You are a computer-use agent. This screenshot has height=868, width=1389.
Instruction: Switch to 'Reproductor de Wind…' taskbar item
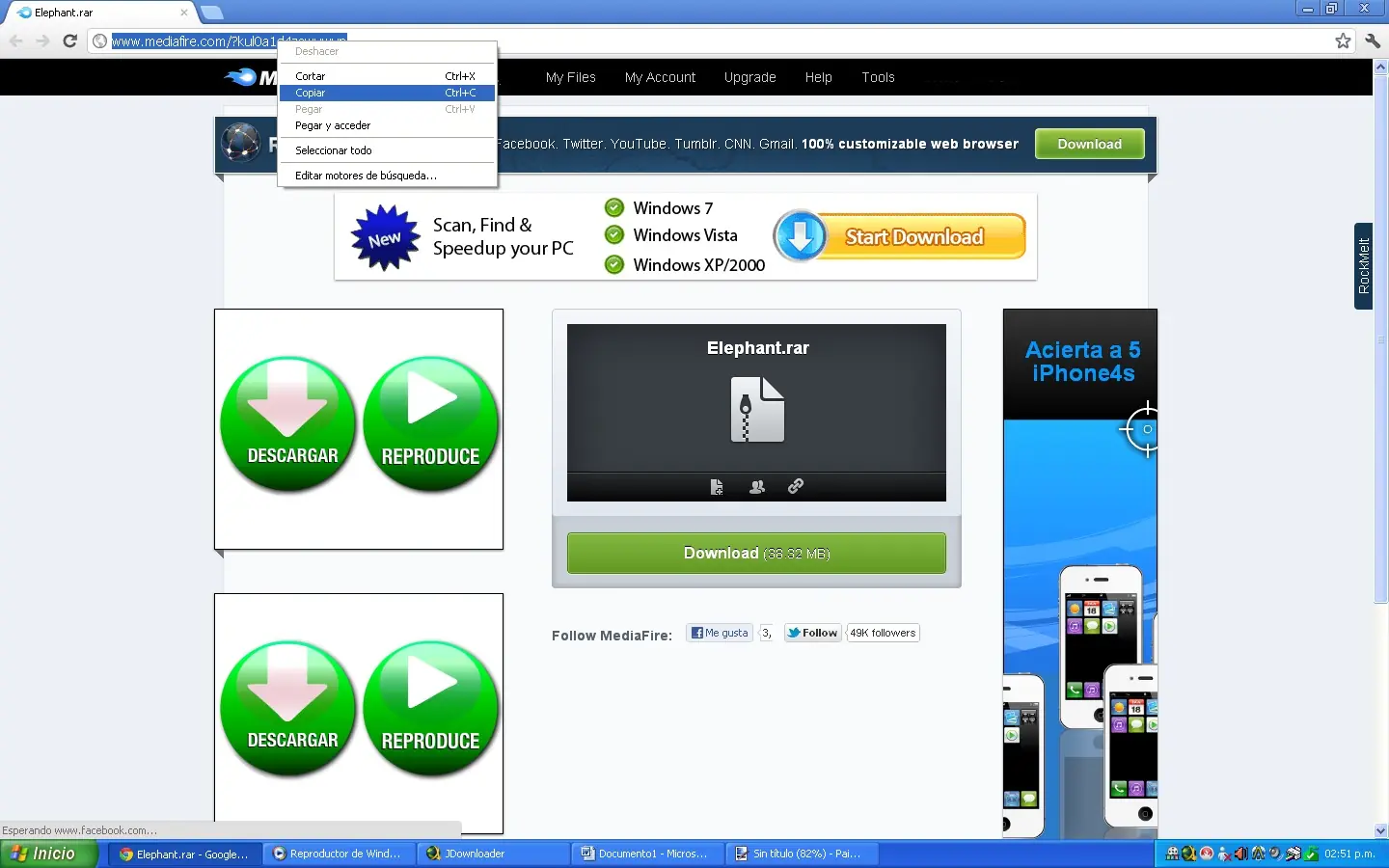(x=339, y=854)
